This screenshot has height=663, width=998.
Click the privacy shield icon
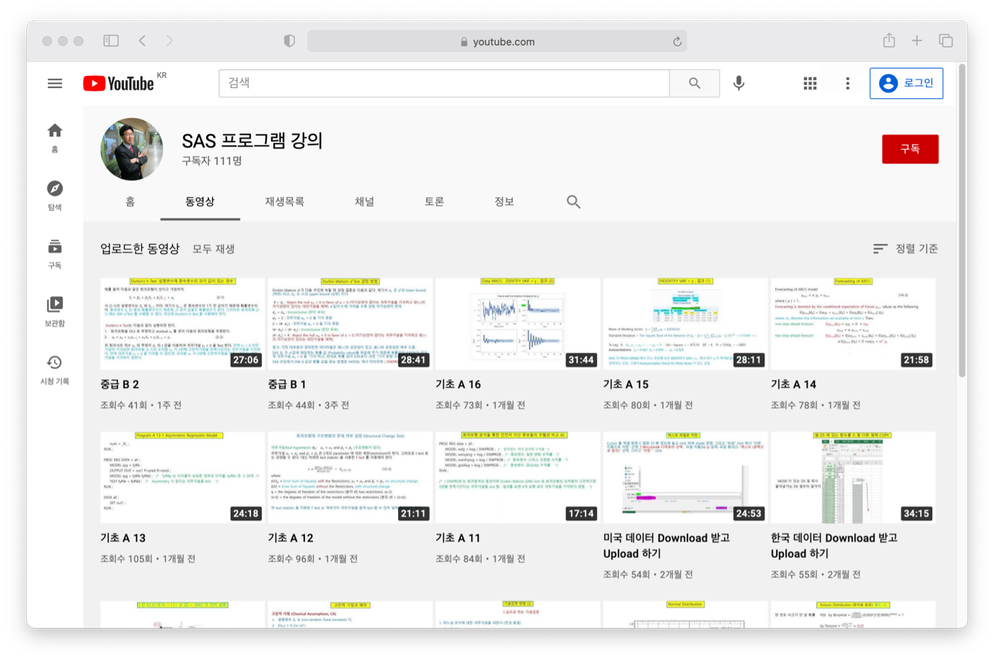tap(289, 41)
